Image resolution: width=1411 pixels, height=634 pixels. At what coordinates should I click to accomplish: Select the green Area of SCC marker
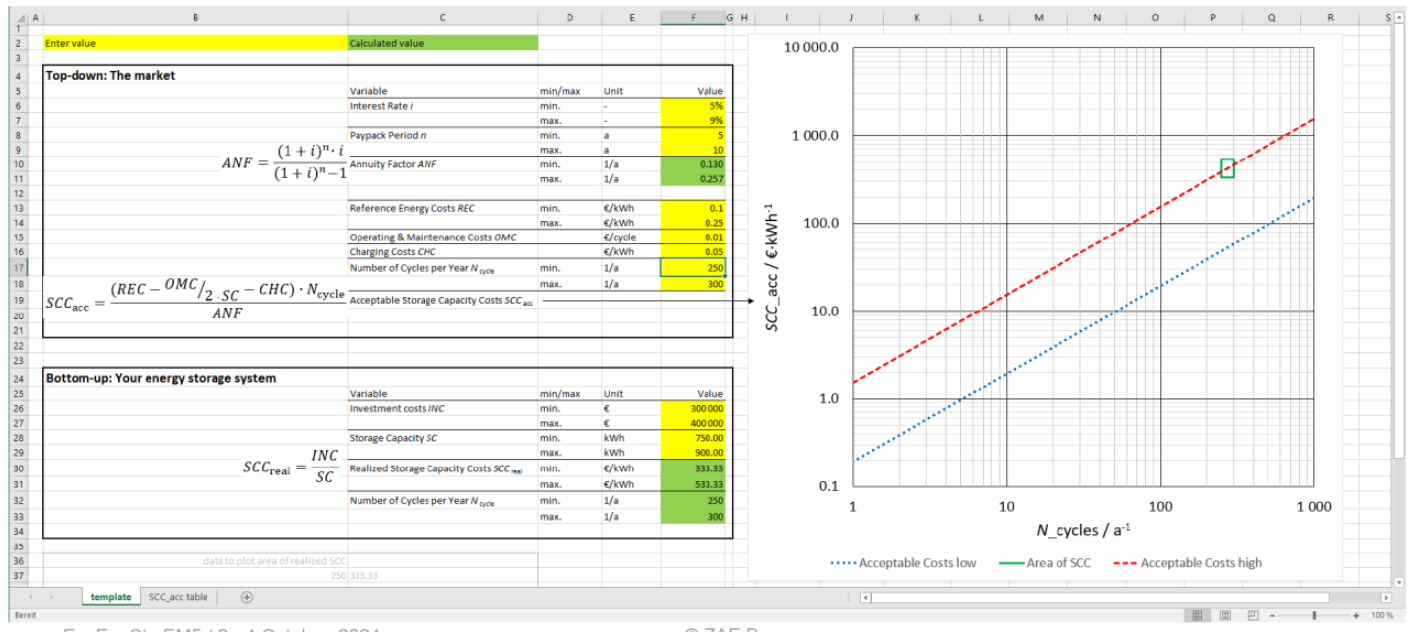tap(1227, 168)
